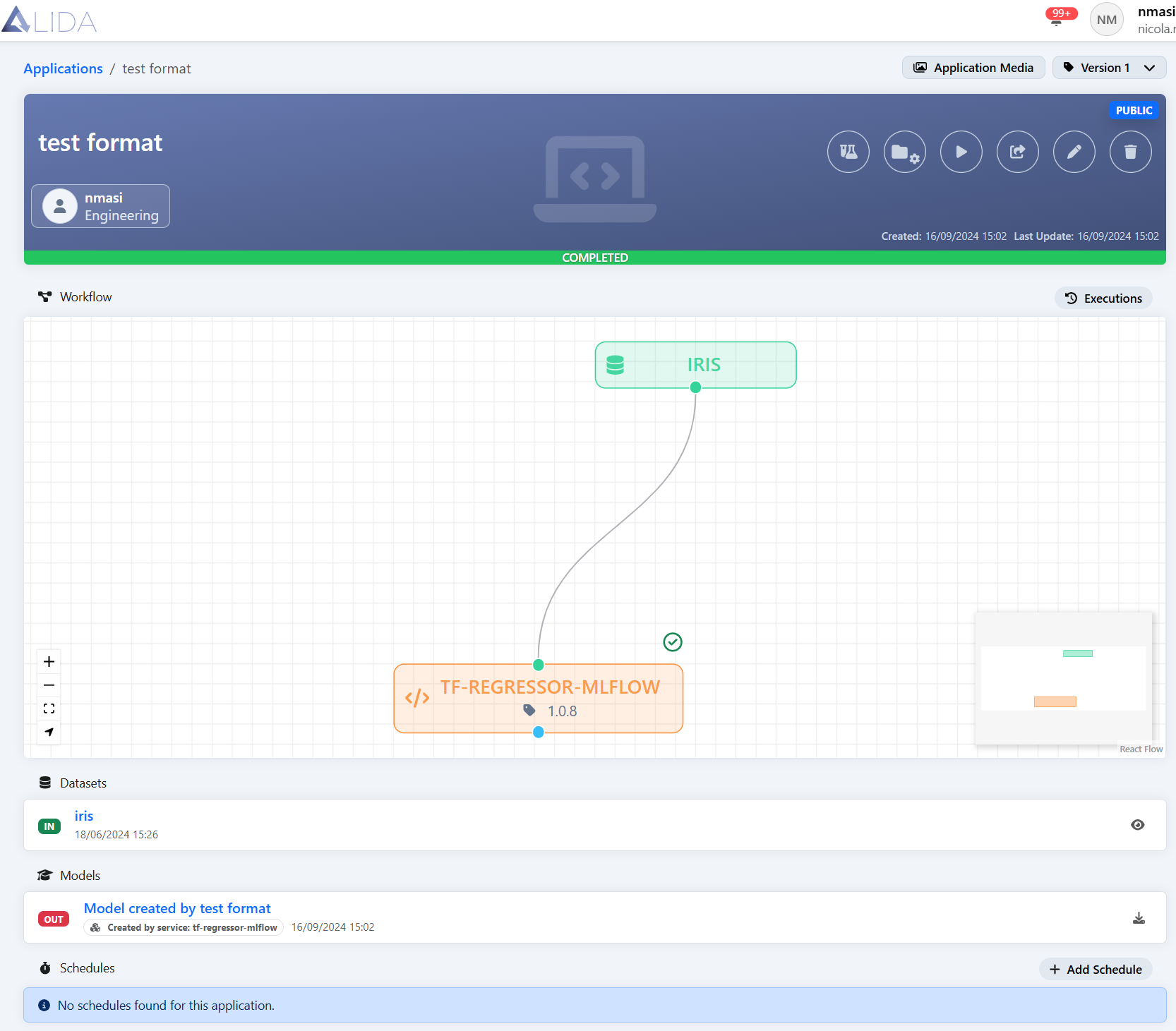
Task: Click the workflow minimap
Action: coord(1063,678)
